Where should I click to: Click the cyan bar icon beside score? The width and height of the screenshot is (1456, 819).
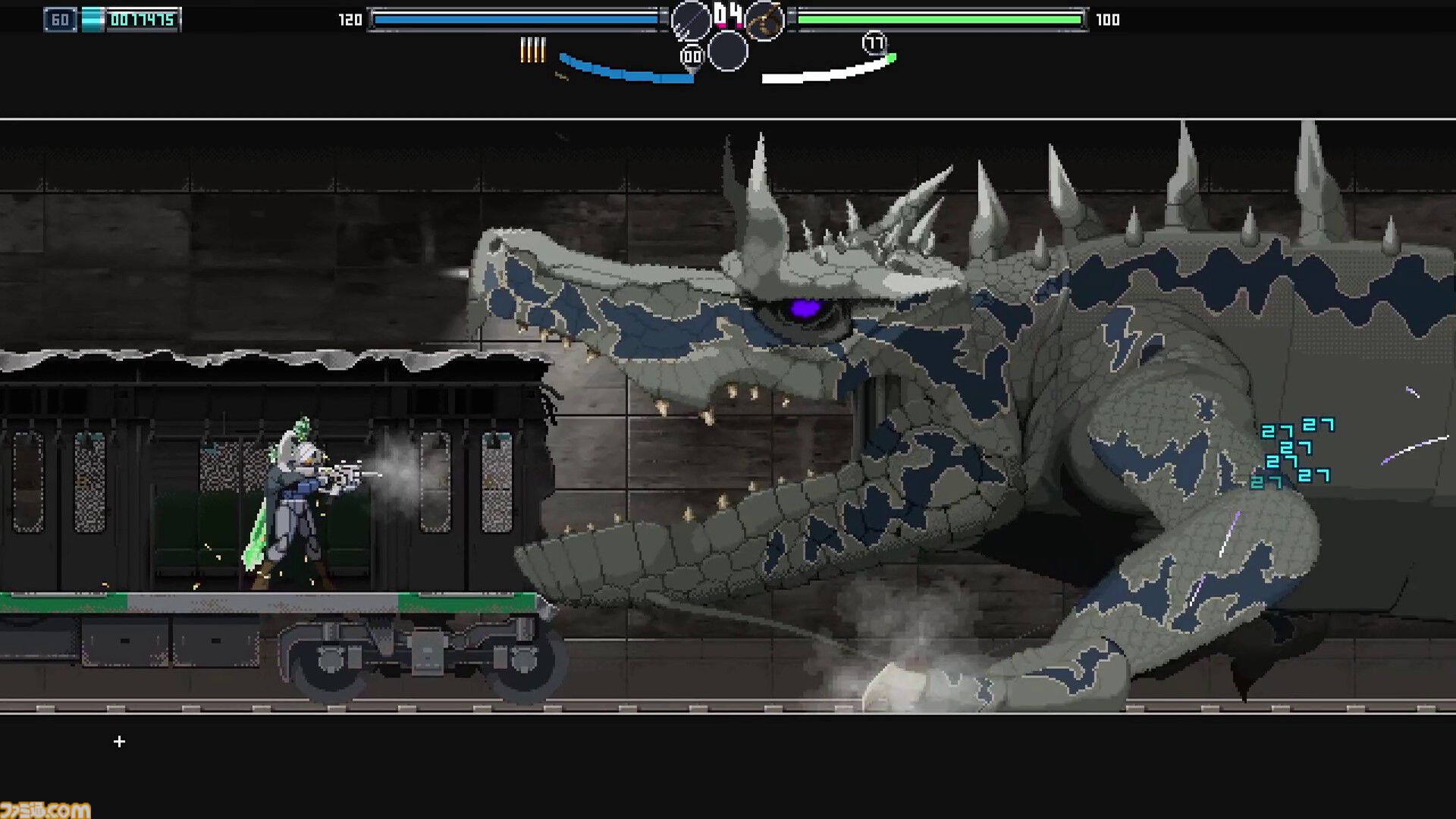[92, 20]
